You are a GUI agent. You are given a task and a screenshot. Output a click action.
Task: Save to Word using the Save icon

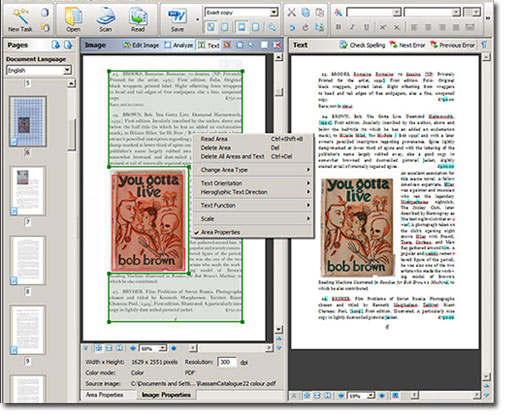pyautogui.click(x=177, y=20)
